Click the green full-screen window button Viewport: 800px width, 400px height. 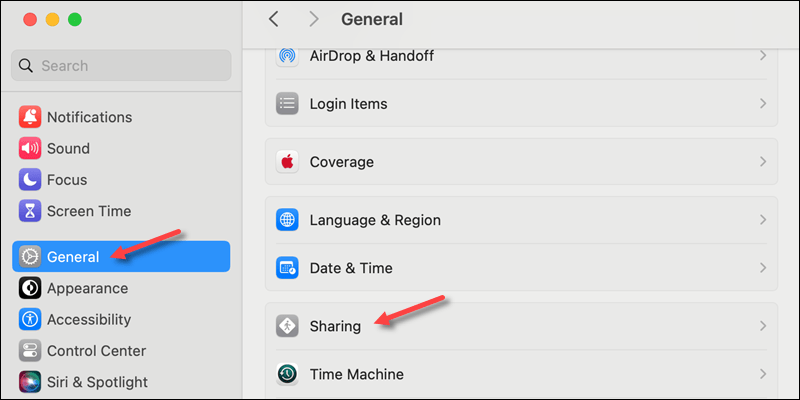(x=75, y=20)
